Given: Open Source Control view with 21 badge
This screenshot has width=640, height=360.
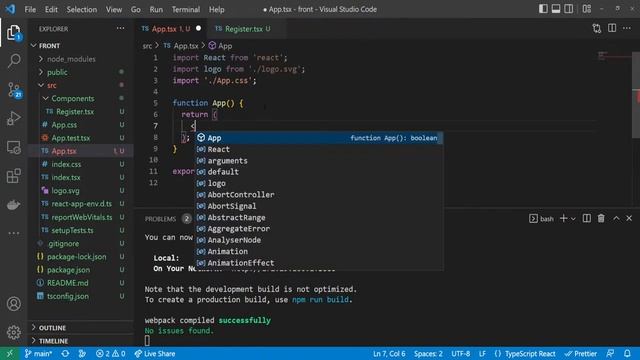Looking at the screenshot, I should pos(14,90).
